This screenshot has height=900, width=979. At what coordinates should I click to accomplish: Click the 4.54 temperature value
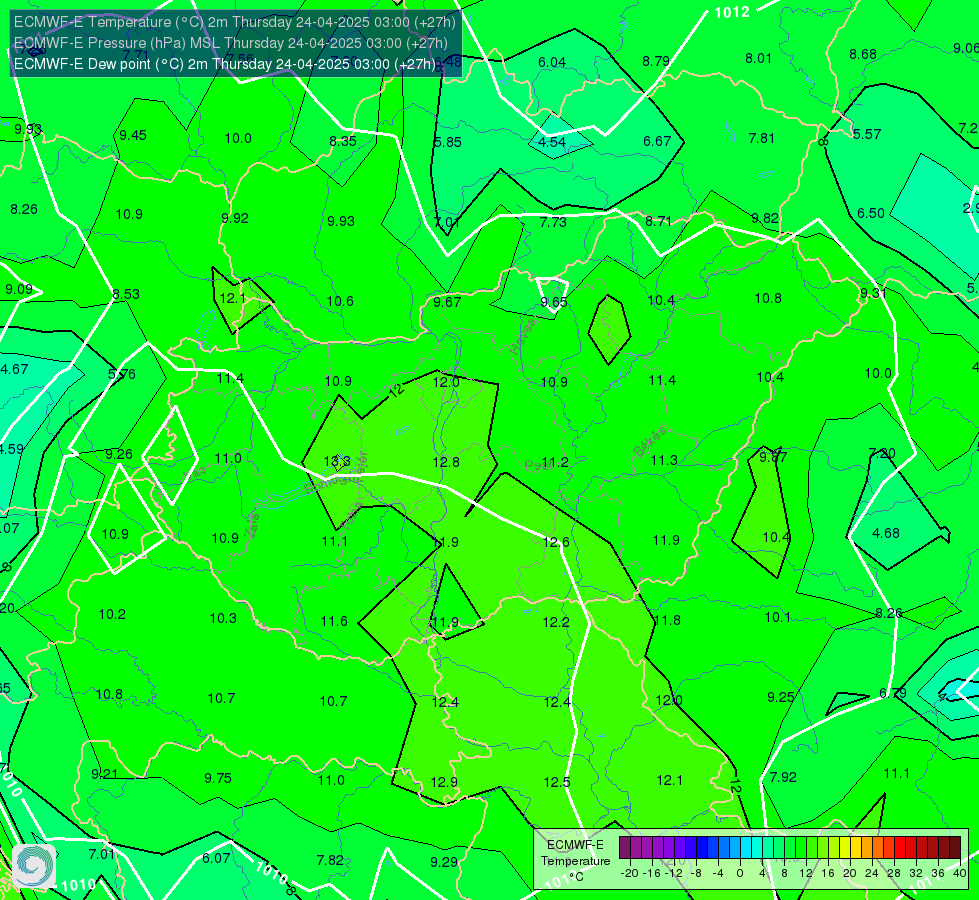pyautogui.click(x=552, y=142)
